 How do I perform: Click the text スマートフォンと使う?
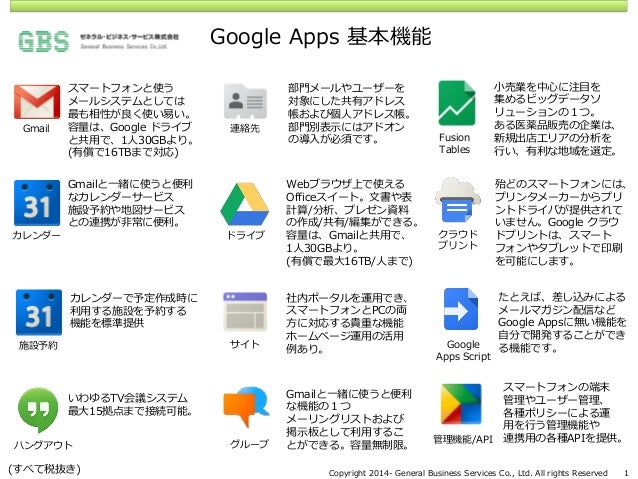(x=121, y=88)
